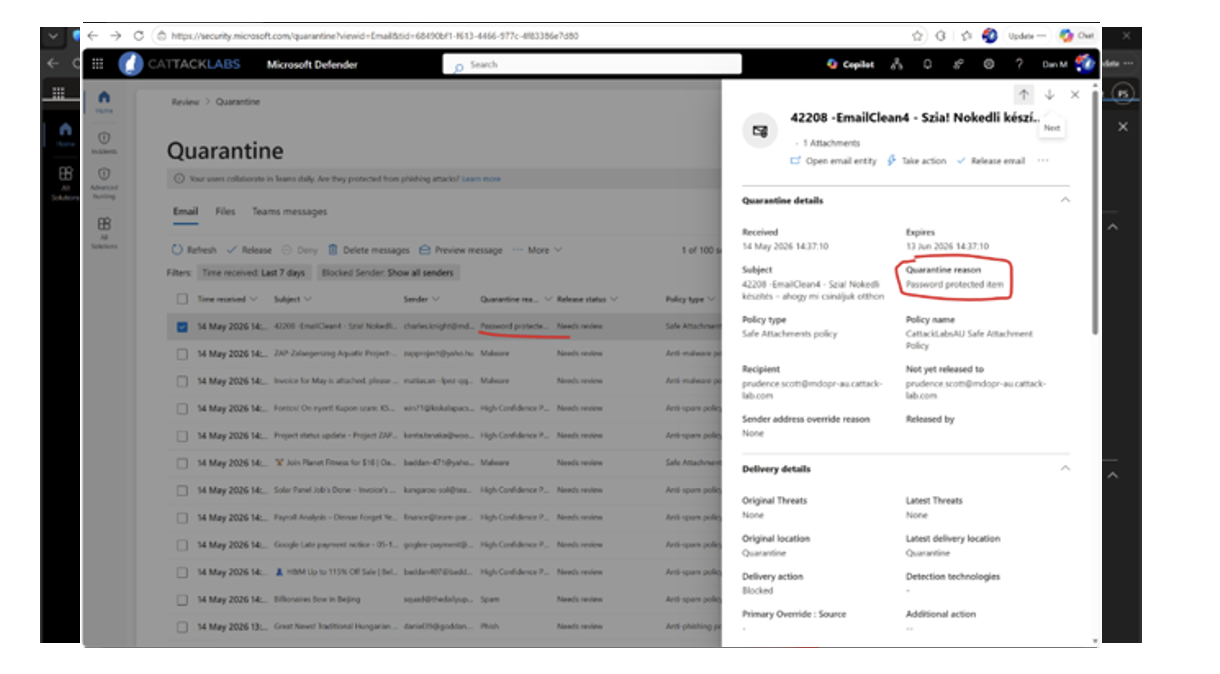The height and width of the screenshot is (674, 1220).
Task: Click the browser address bar URL
Action: click(x=374, y=35)
